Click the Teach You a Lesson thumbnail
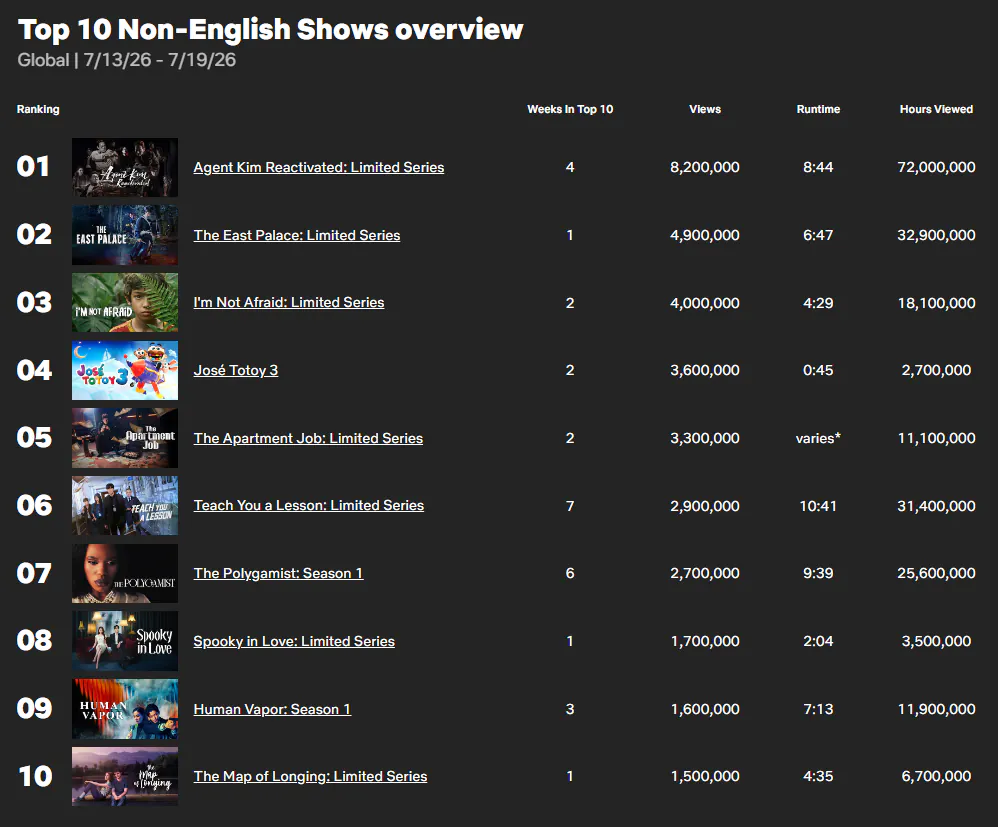This screenshot has width=998, height=827. (125, 505)
